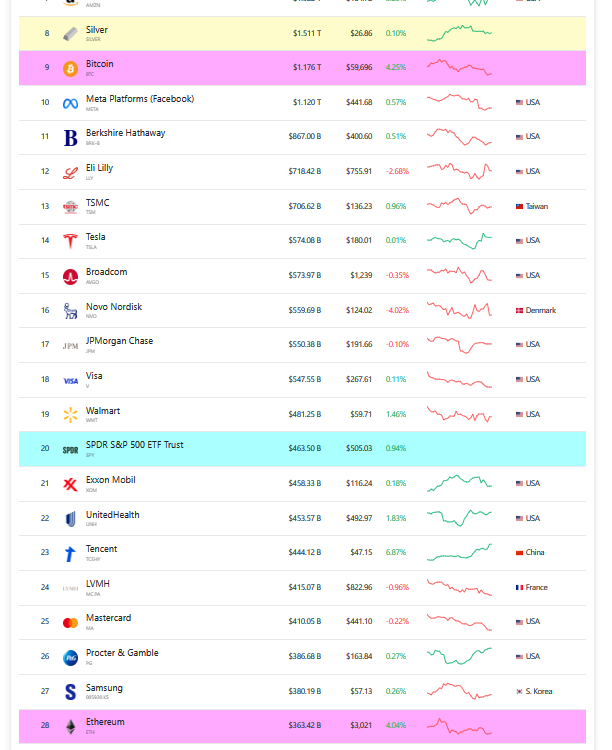Click the Samsung logo icon
Screen dimensions: 612x750
tap(70, 692)
